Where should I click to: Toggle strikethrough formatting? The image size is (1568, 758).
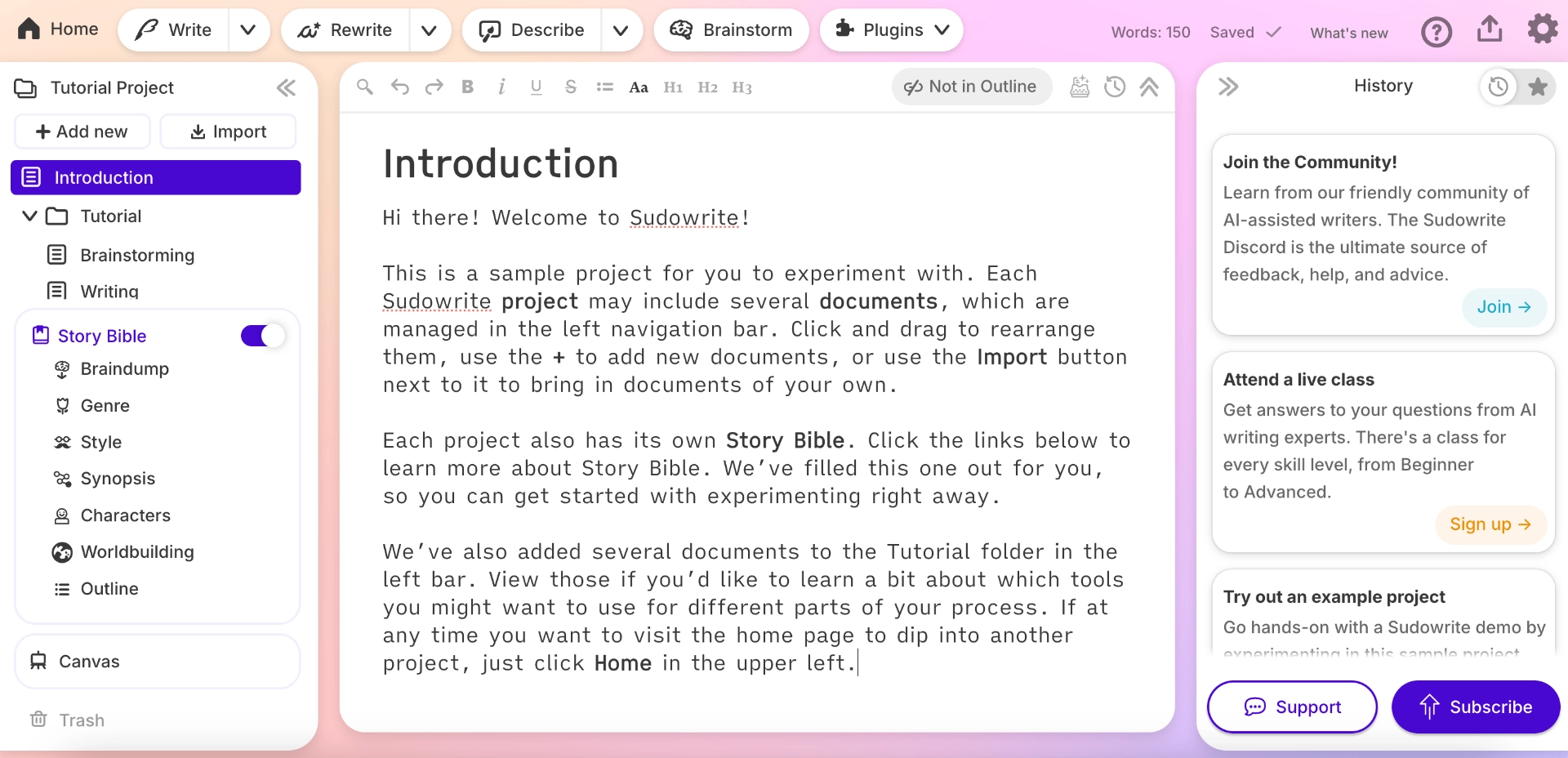pos(570,87)
